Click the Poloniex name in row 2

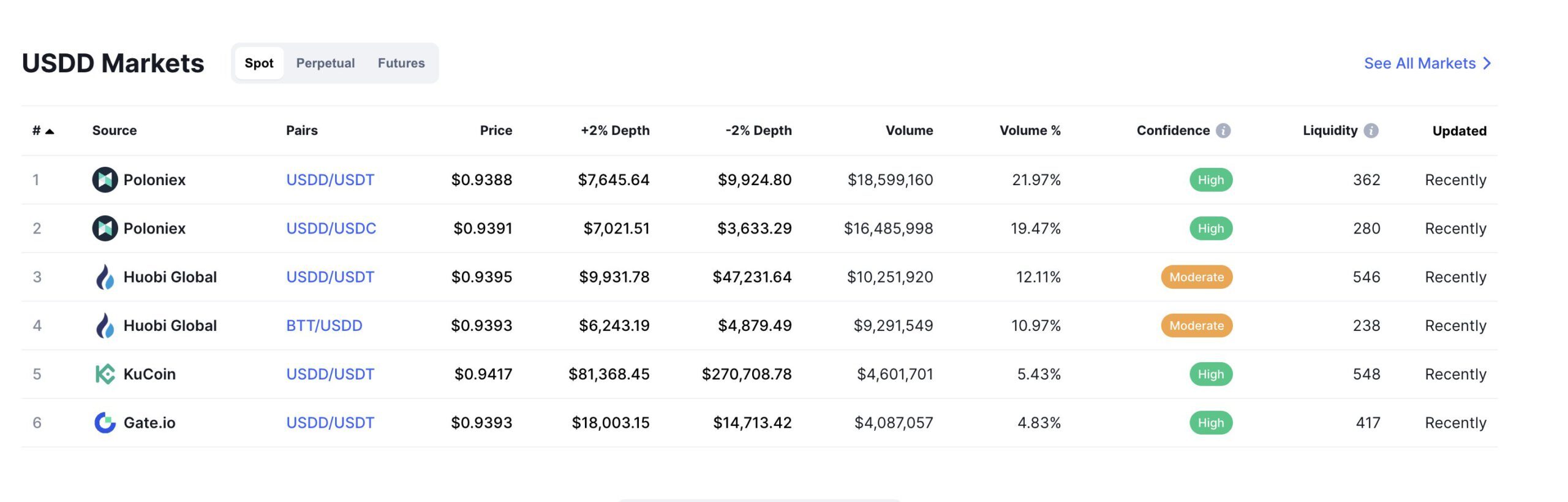coord(154,228)
